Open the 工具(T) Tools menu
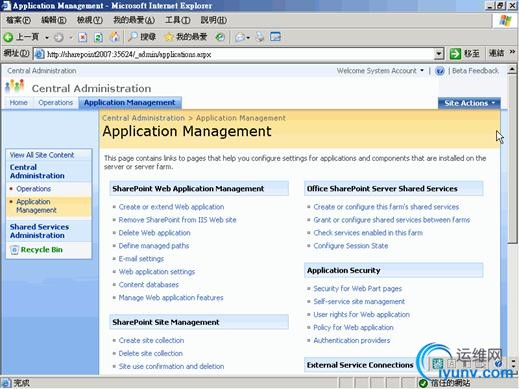Image resolution: width=519 pixels, height=389 pixels. pyautogui.click(x=178, y=20)
